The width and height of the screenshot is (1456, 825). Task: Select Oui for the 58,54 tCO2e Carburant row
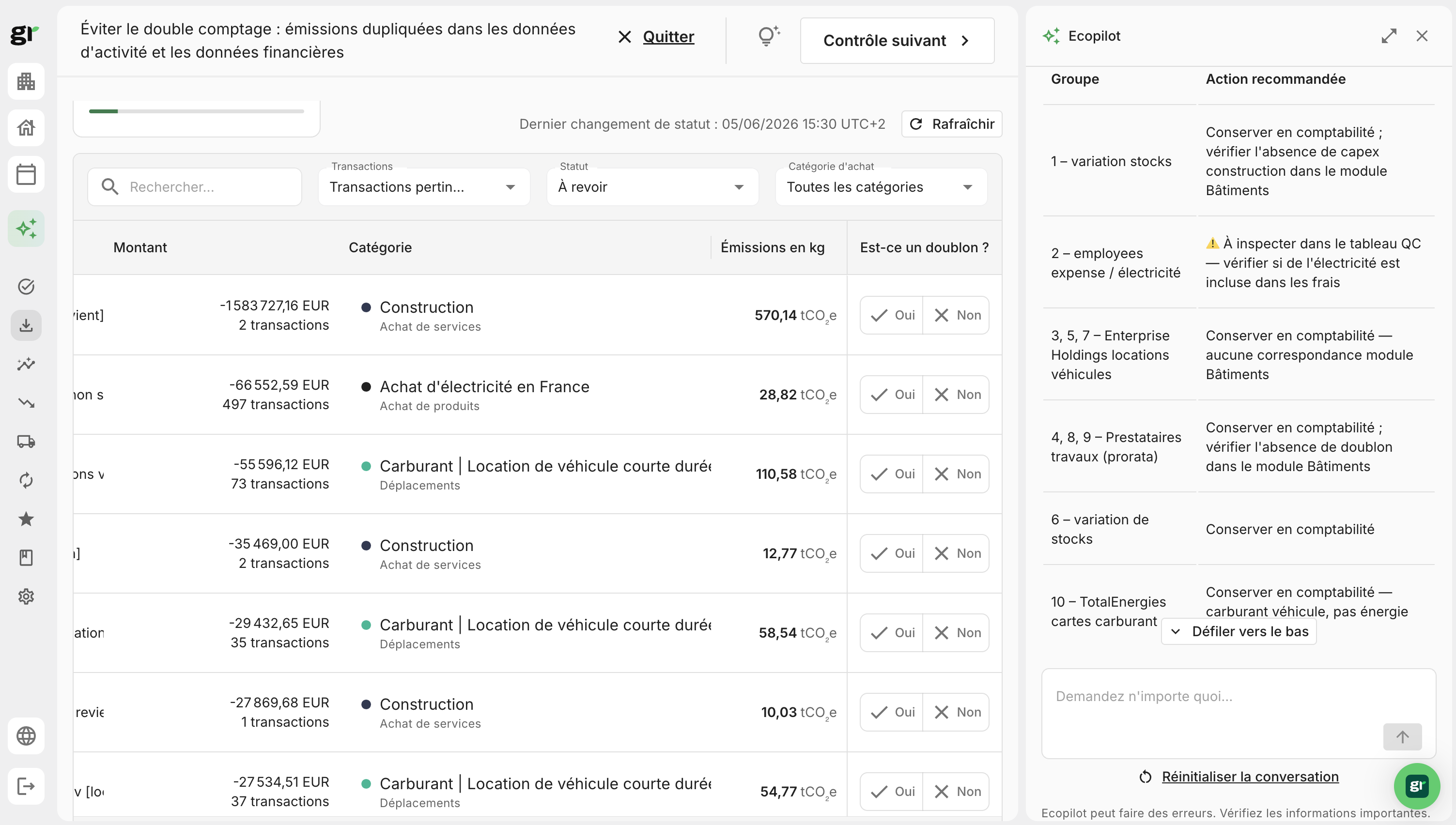(892, 633)
